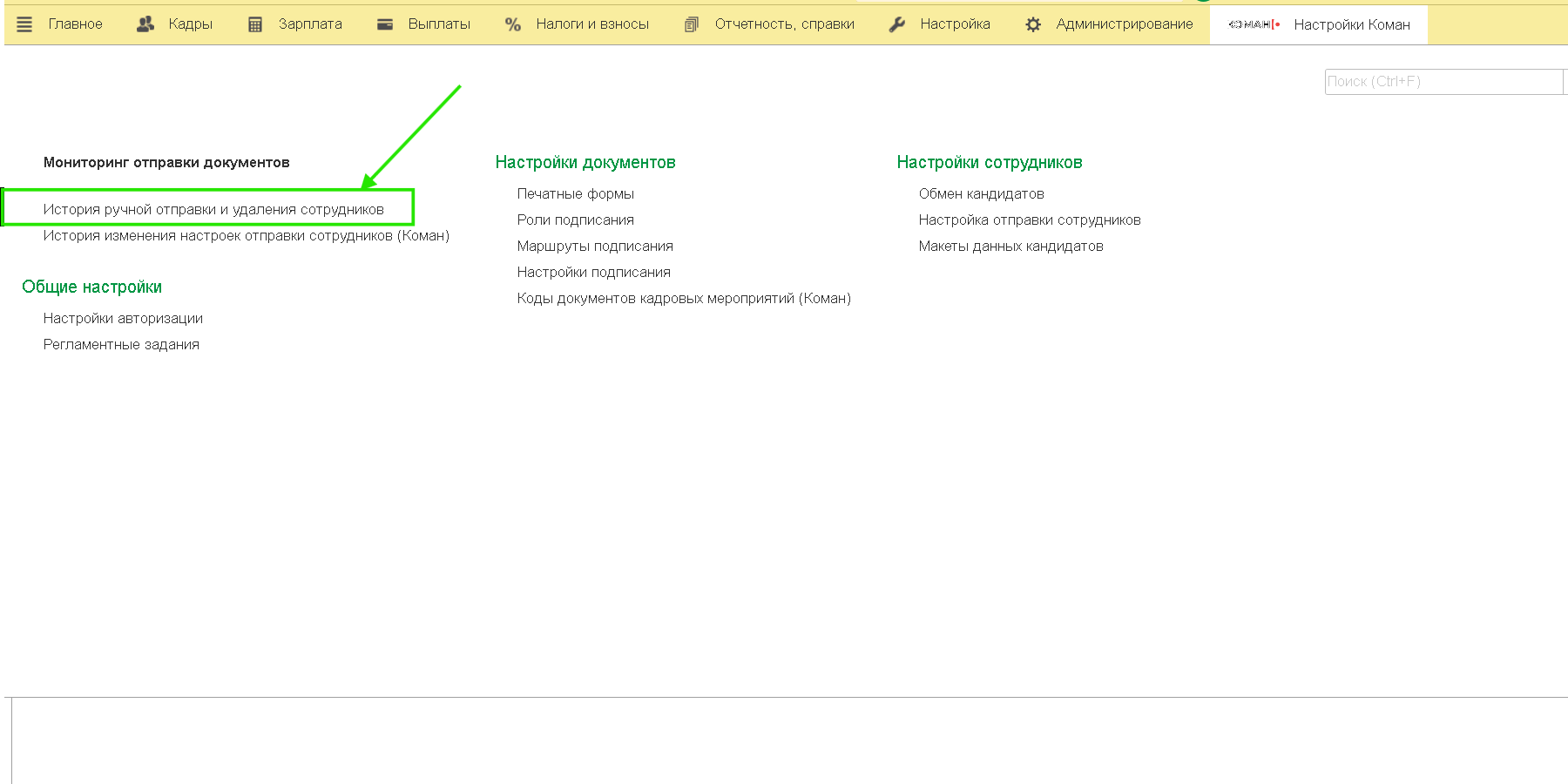Open История изменения настроек отправки сотрудников

point(246,235)
